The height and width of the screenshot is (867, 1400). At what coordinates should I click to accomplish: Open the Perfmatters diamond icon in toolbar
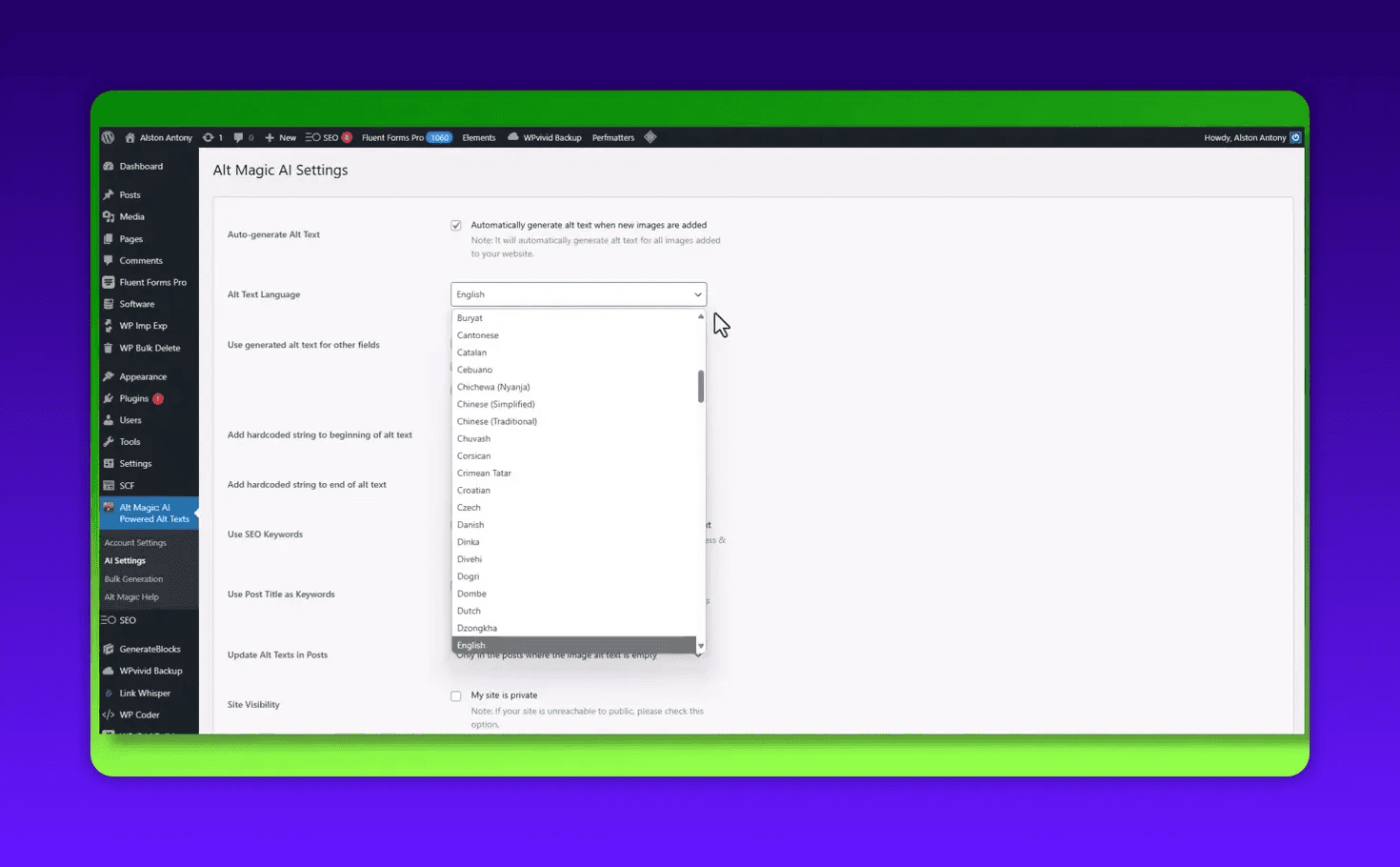point(650,137)
